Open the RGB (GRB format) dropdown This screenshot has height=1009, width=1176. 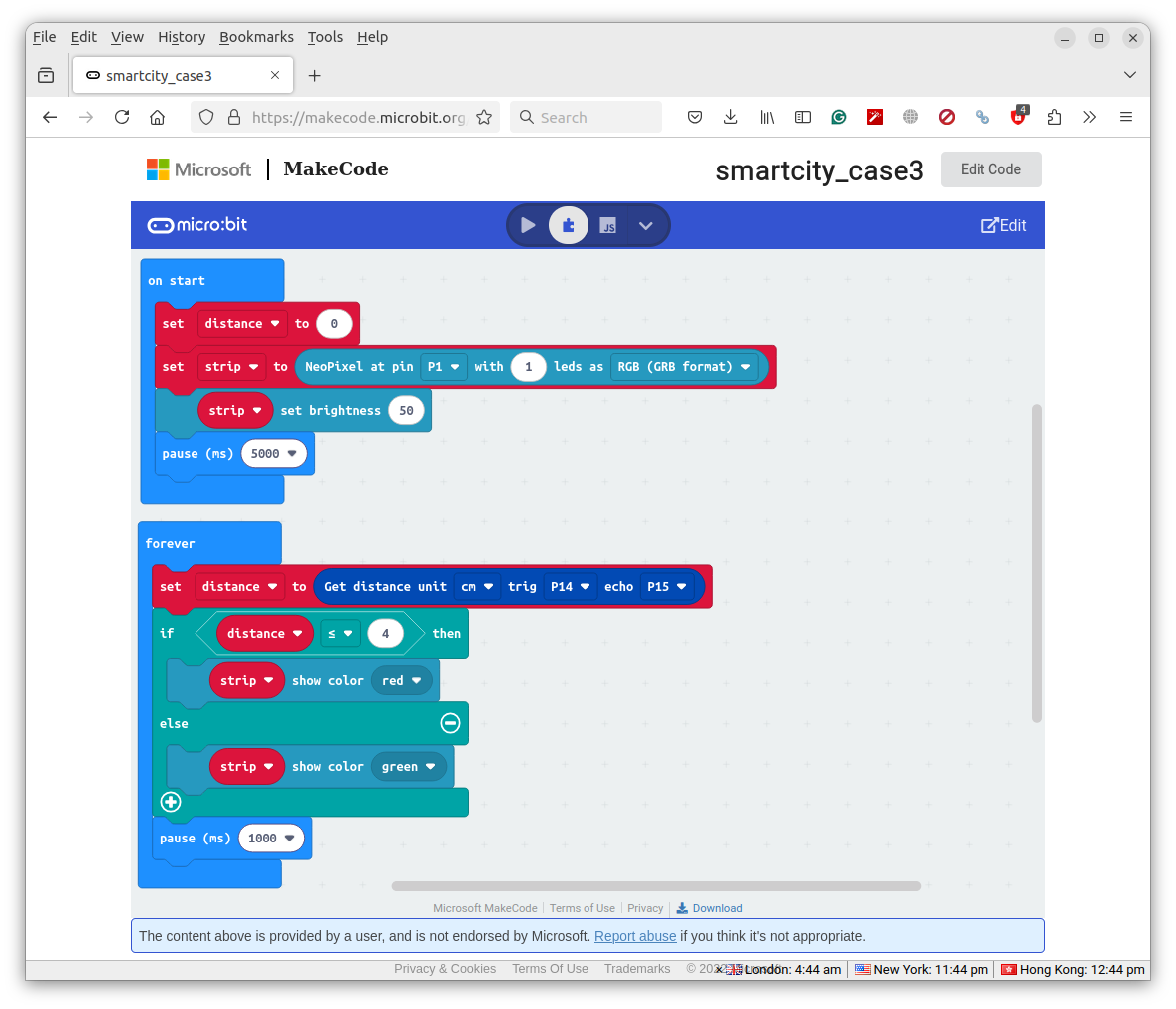click(684, 367)
